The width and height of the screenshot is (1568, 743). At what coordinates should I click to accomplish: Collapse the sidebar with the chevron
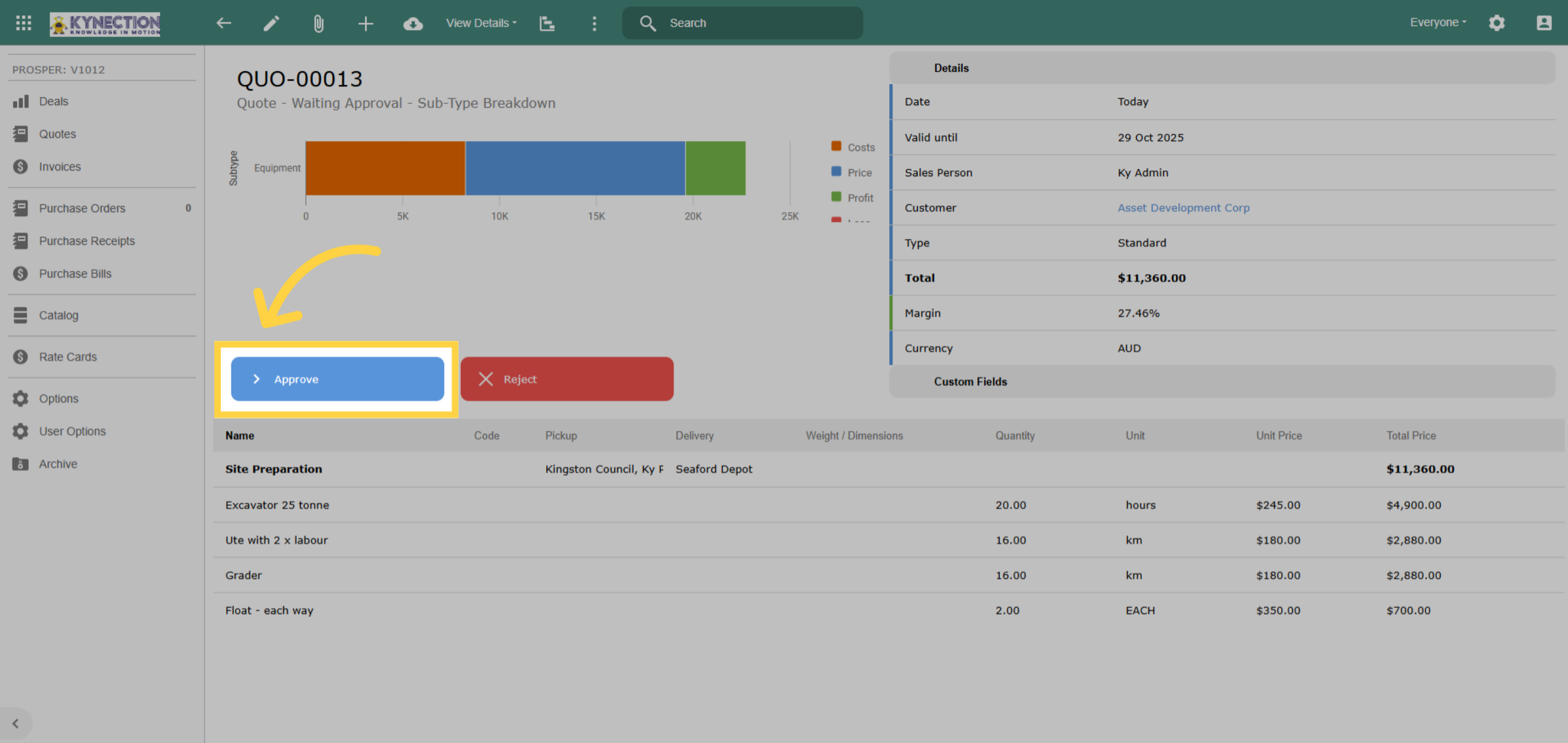click(16, 723)
